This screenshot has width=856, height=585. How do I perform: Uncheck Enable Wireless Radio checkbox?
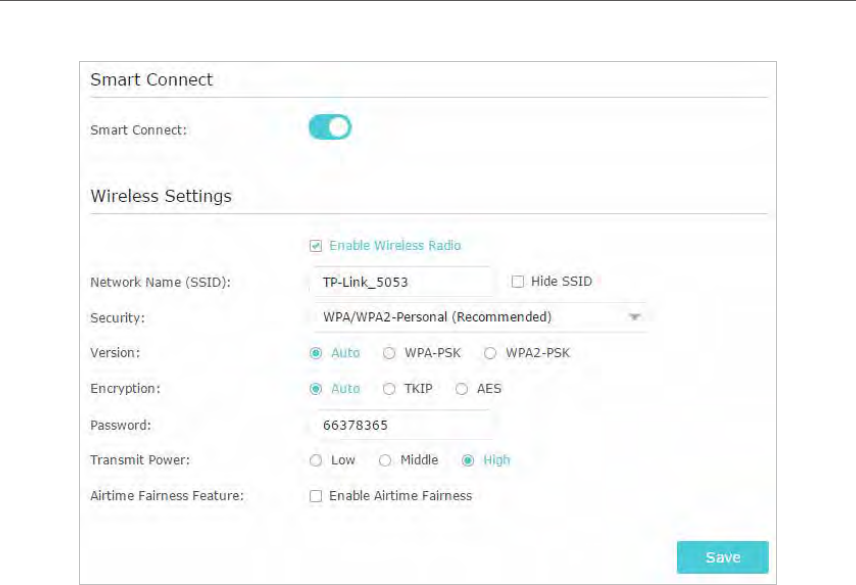[x=316, y=246]
